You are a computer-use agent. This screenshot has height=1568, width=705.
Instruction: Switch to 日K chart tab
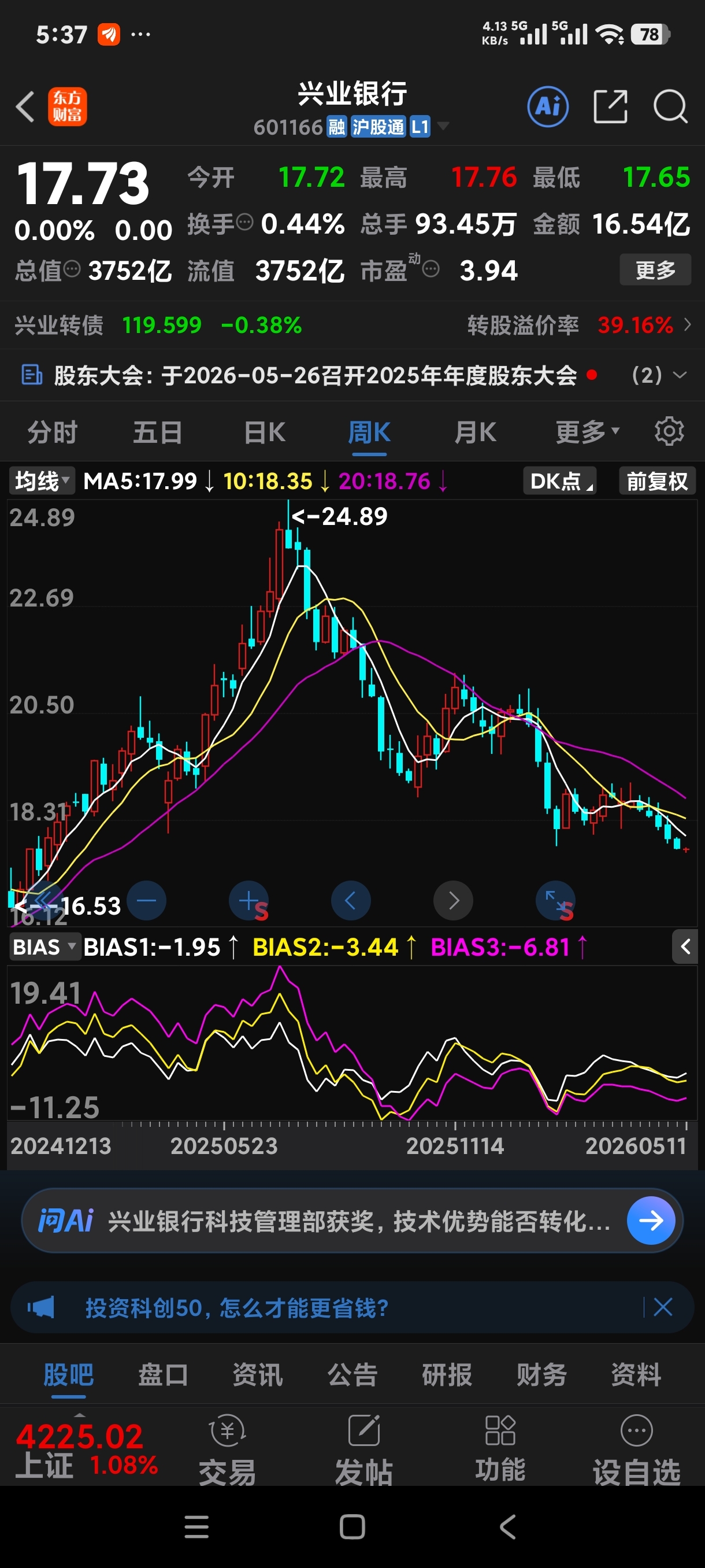pyautogui.click(x=265, y=432)
